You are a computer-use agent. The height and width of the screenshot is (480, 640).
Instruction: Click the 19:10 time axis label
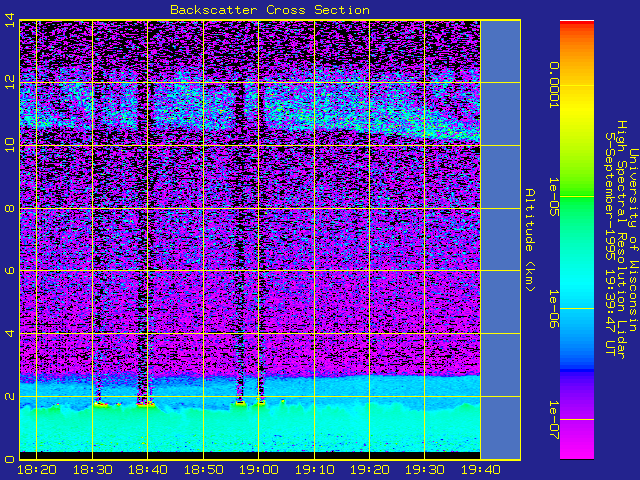pos(314,470)
